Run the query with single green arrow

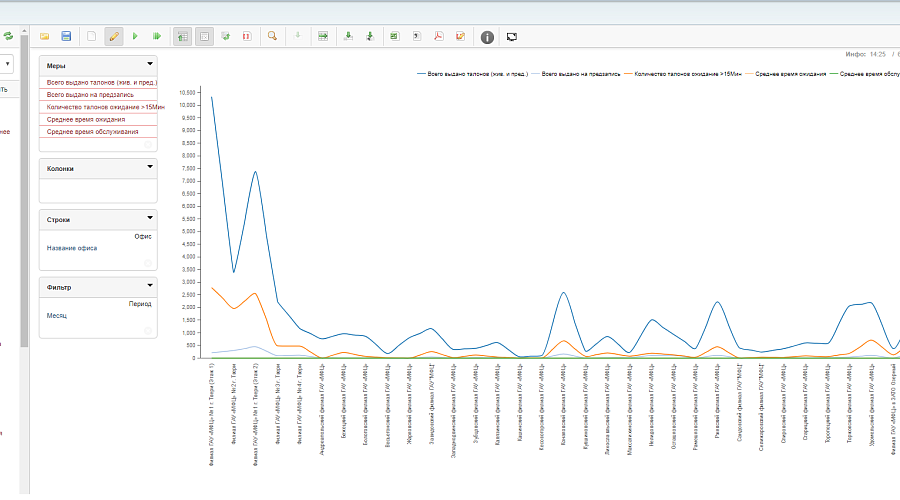(x=135, y=36)
